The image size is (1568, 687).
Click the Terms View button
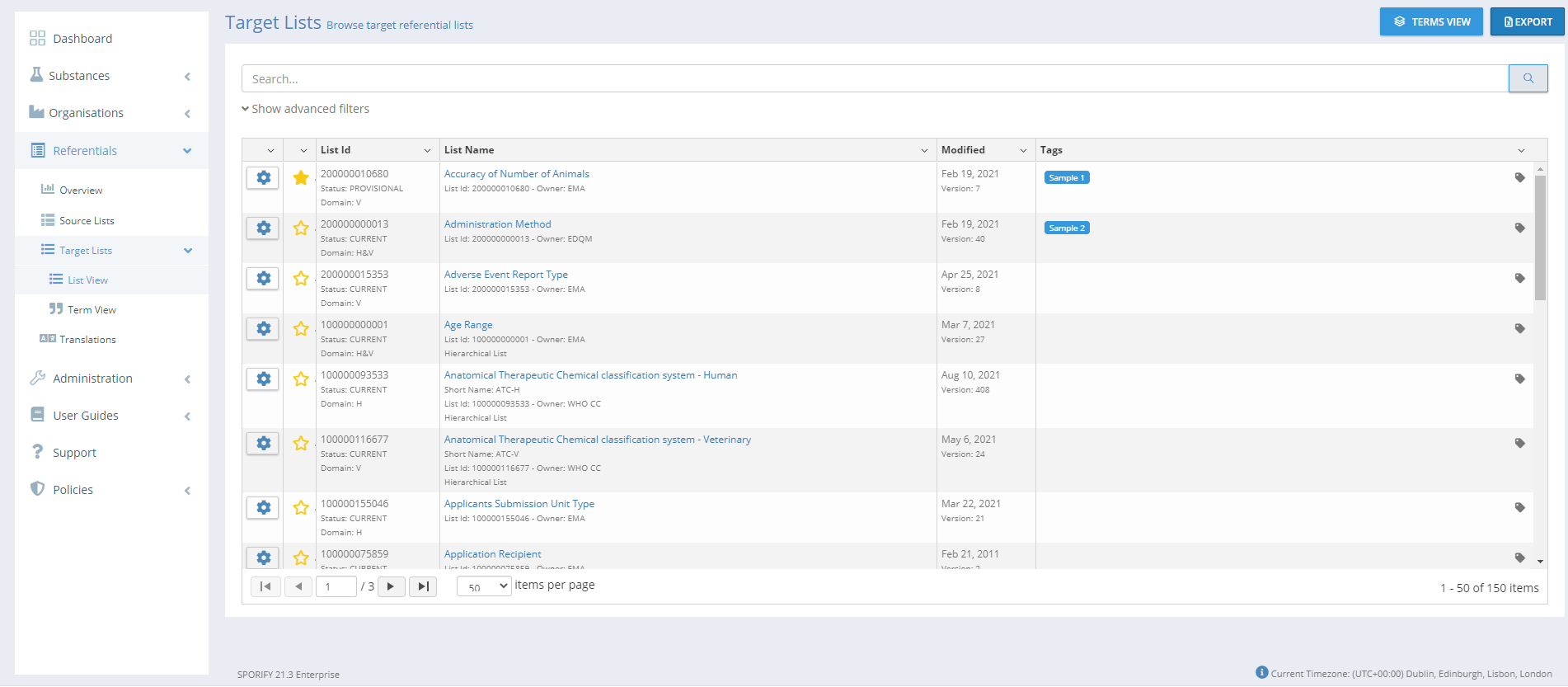click(1431, 21)
